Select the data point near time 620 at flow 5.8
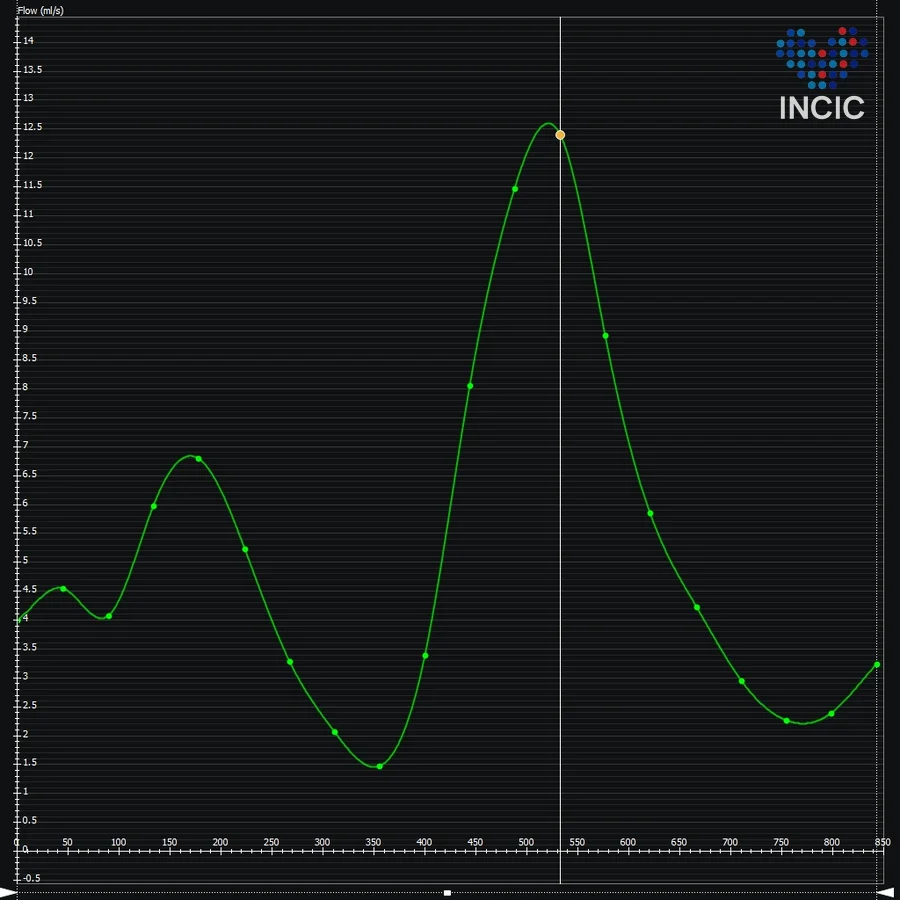The height and width of the screenshot is (900, 900). coord(650,513)
